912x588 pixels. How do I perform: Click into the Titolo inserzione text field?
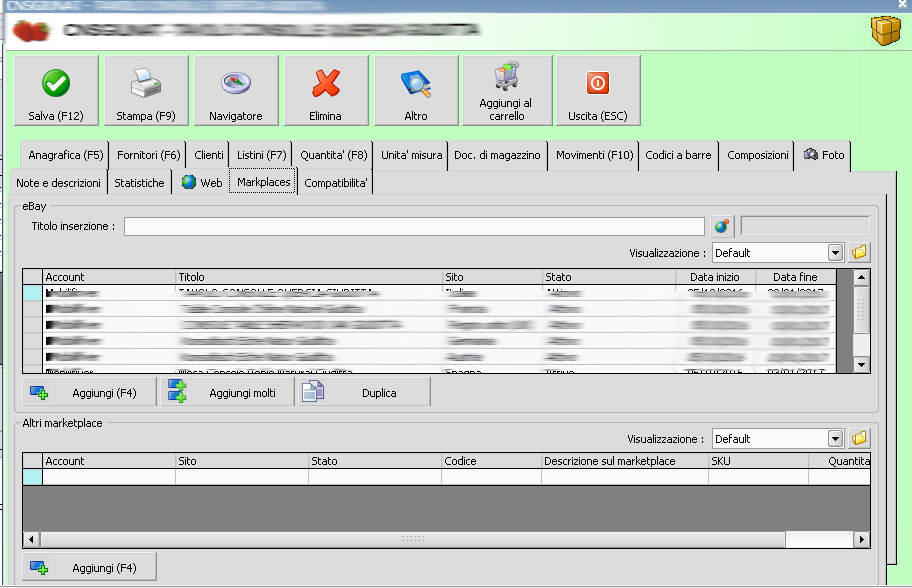coord(414,227)
